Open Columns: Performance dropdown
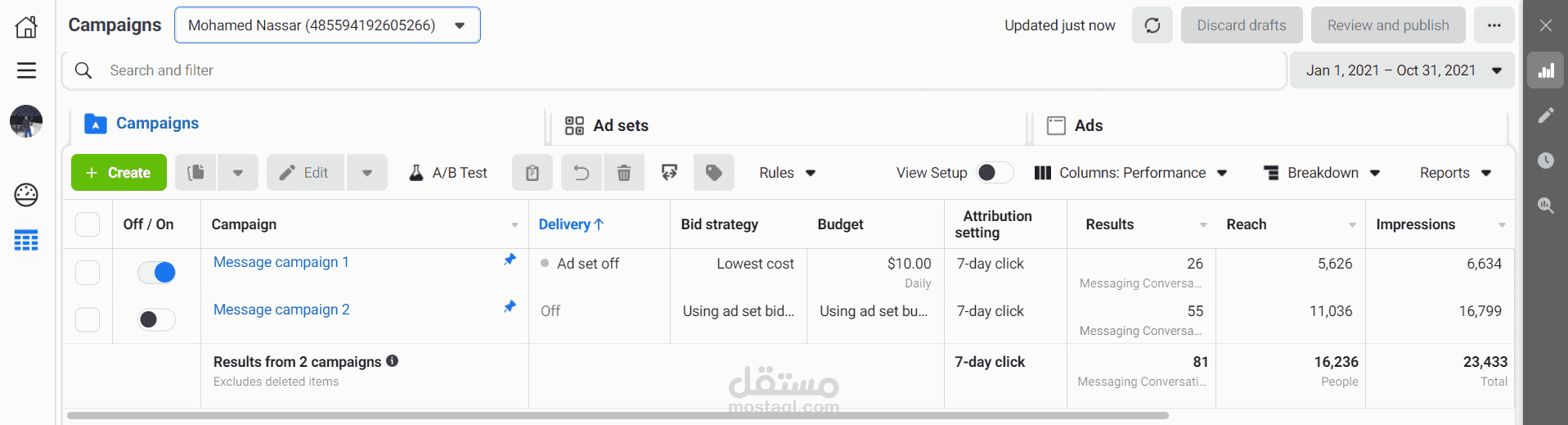The image size is (1568, 425). click(x=1131, y=173)
